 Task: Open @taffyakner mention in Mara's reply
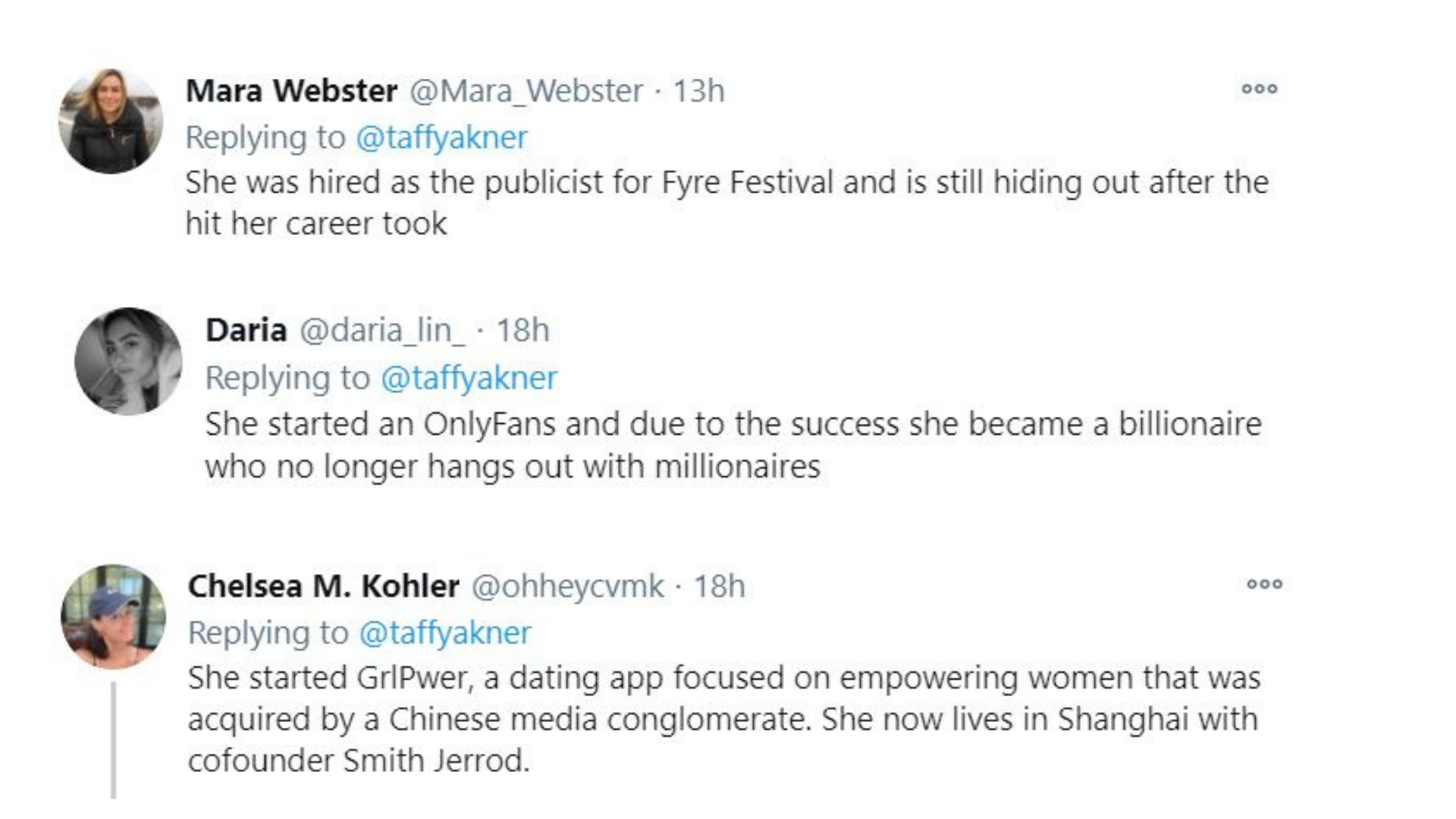[441, 137]
